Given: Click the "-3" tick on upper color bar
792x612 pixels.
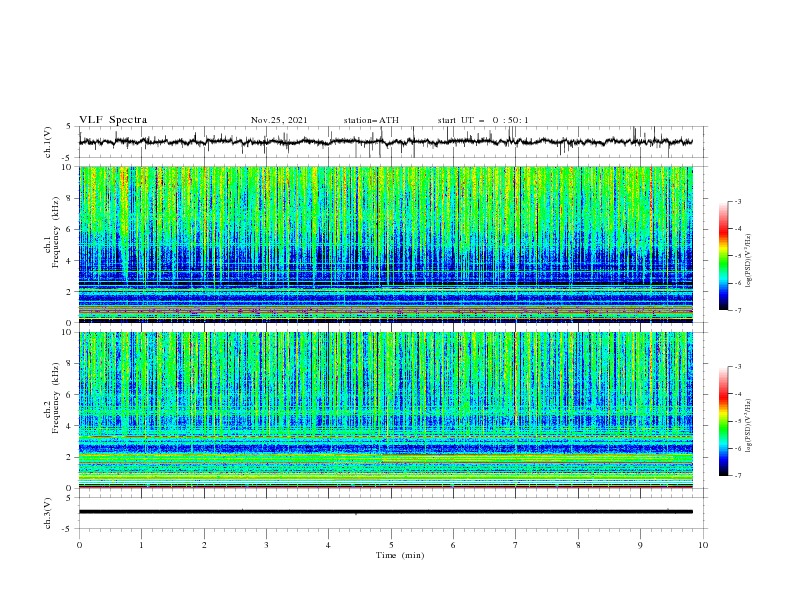Looking at the screenshot, I should pyautogui.click(x=738, y=201).
